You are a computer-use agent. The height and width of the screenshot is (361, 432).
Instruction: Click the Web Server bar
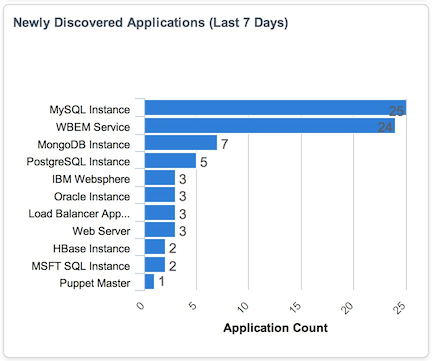click(x=160, y=230)
